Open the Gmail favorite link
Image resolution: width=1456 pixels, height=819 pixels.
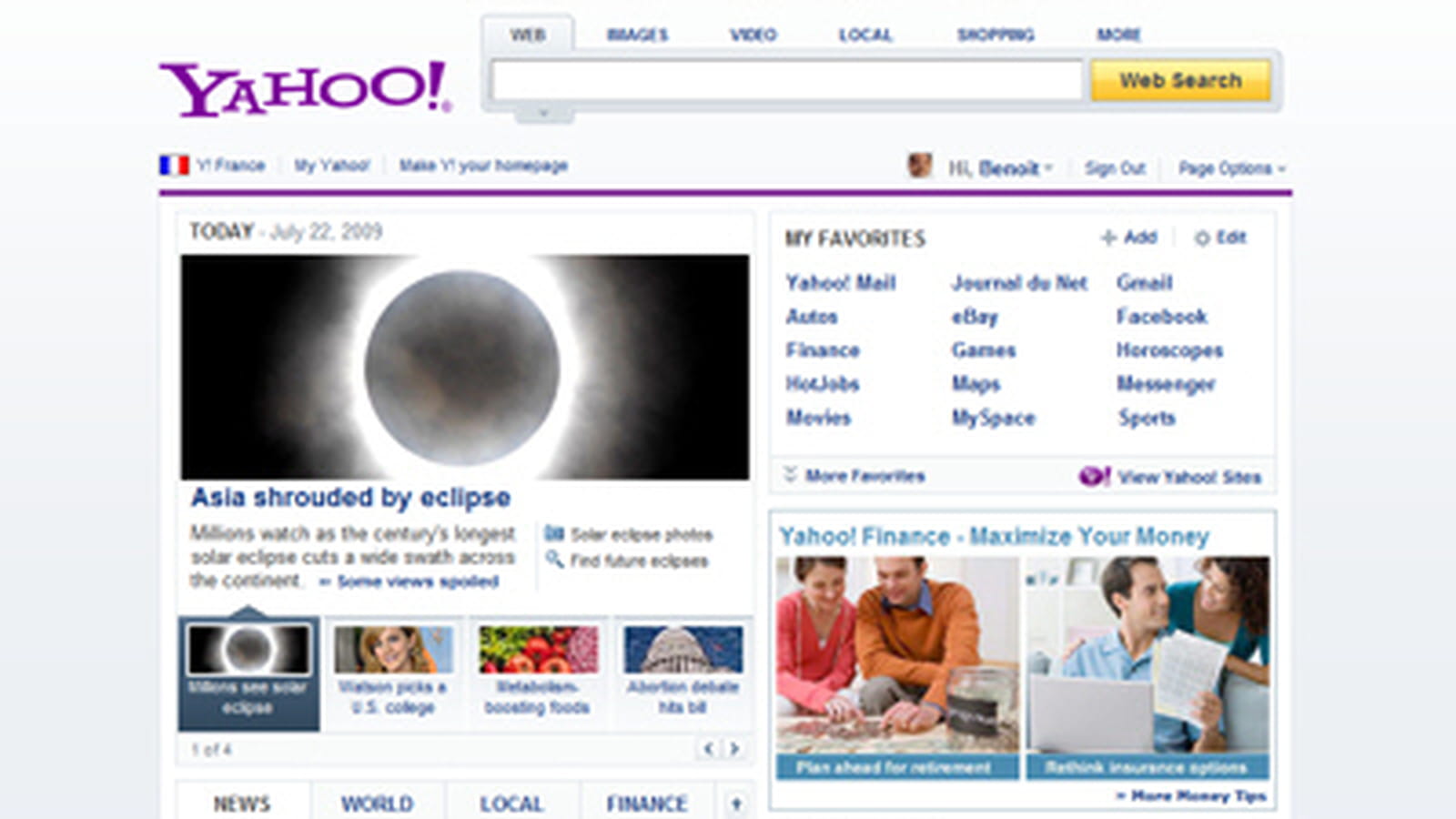[x=1145, y=283]
